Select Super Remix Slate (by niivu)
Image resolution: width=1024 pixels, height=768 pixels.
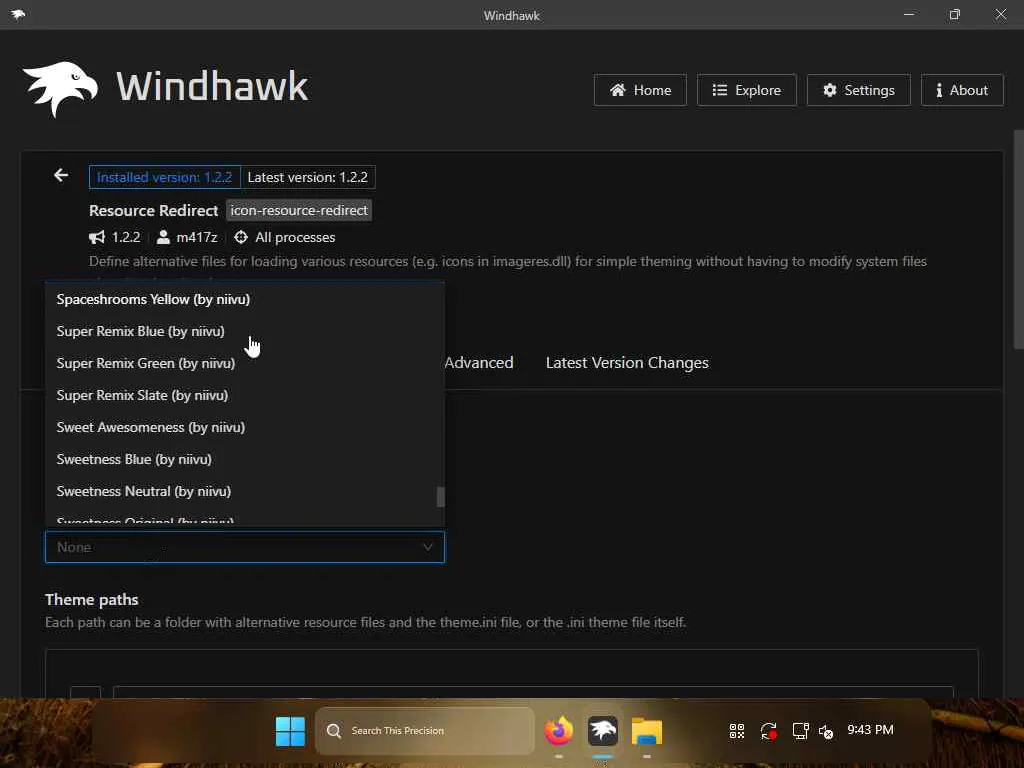click(245, 395)
